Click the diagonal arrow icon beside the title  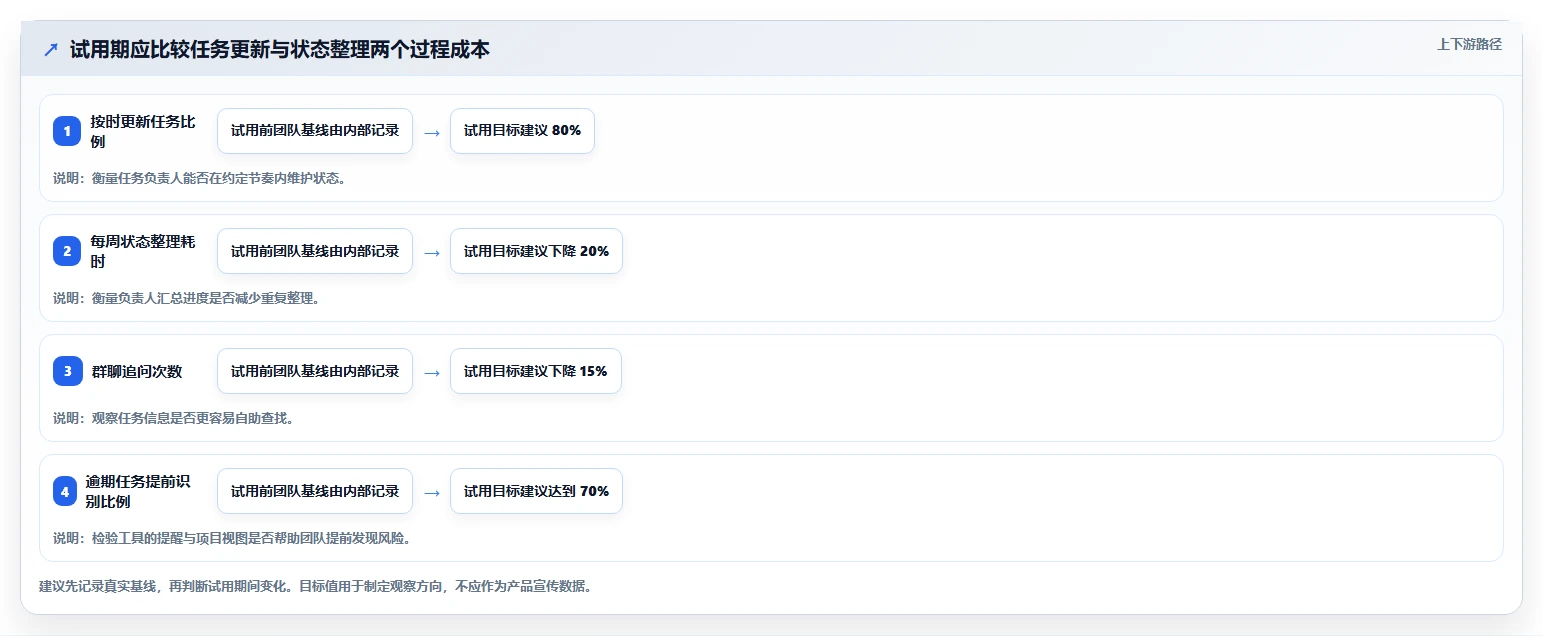point(51,50)
